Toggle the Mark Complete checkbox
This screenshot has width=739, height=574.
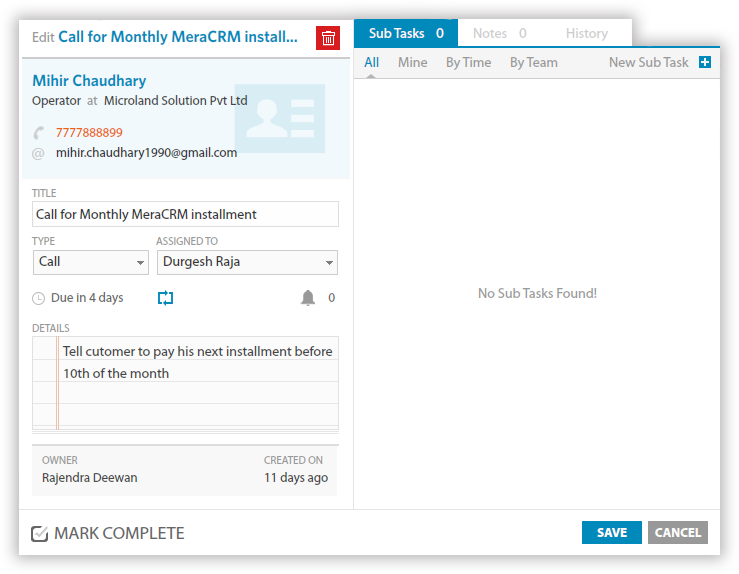coord(40,534)
